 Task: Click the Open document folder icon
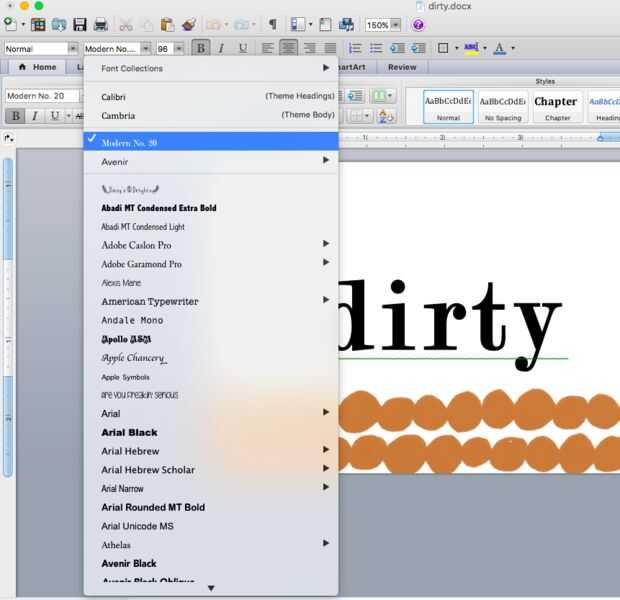59,25
